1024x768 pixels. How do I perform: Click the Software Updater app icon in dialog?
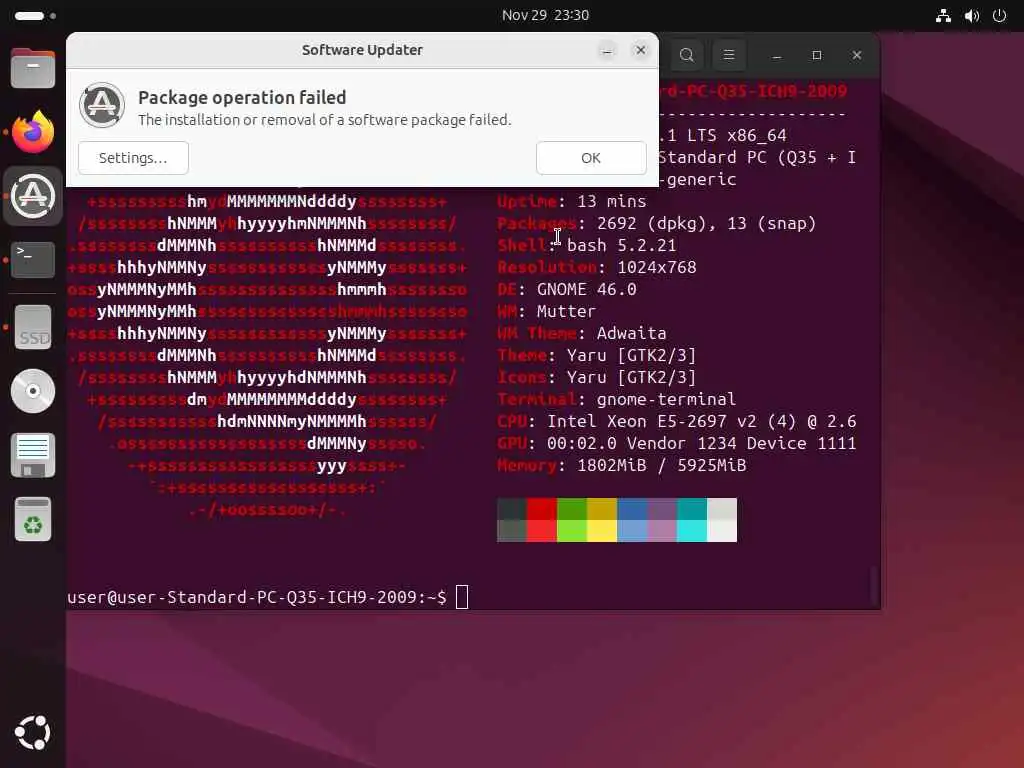pyautogui.click(x=102, y=105)
